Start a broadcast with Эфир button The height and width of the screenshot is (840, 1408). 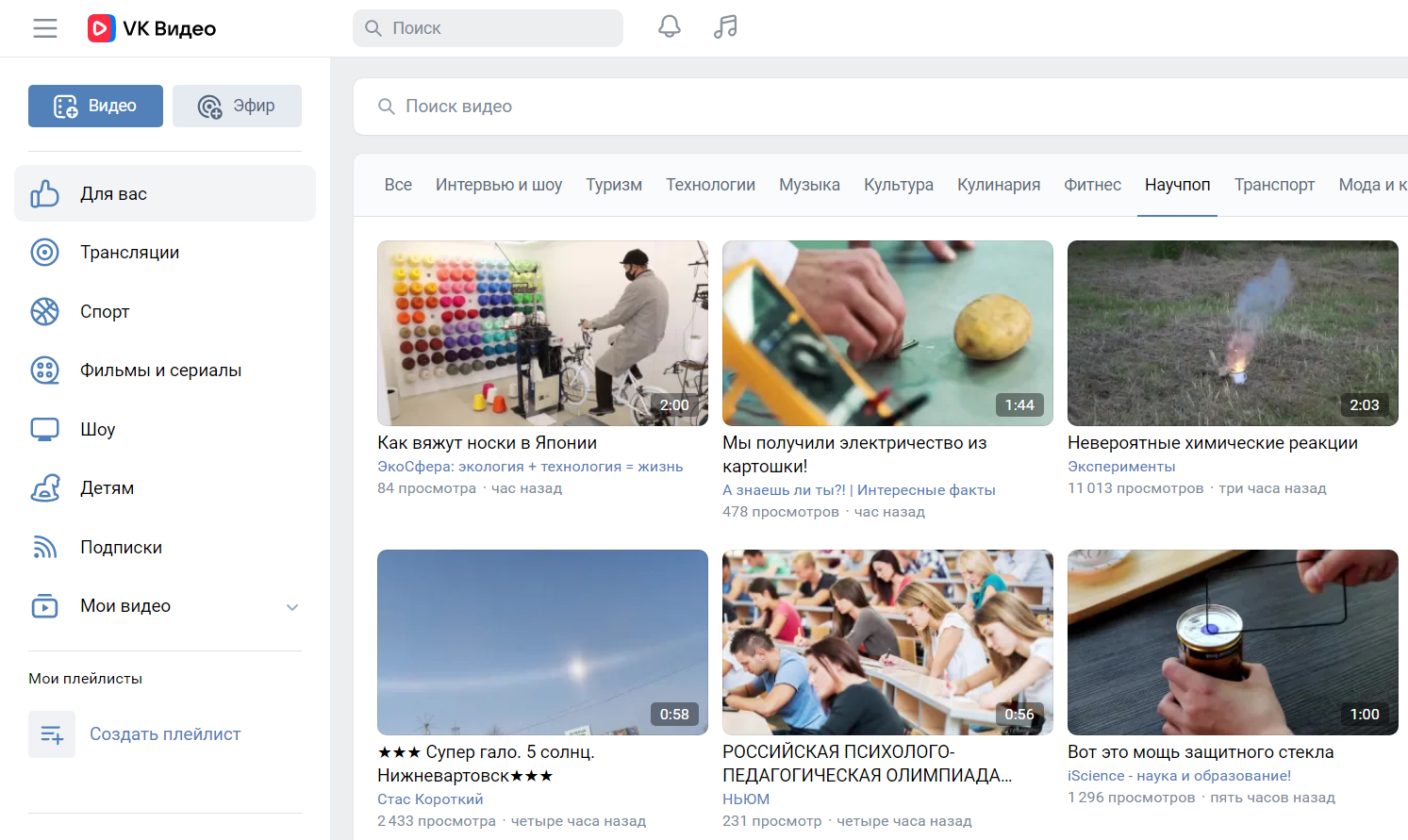237,106
